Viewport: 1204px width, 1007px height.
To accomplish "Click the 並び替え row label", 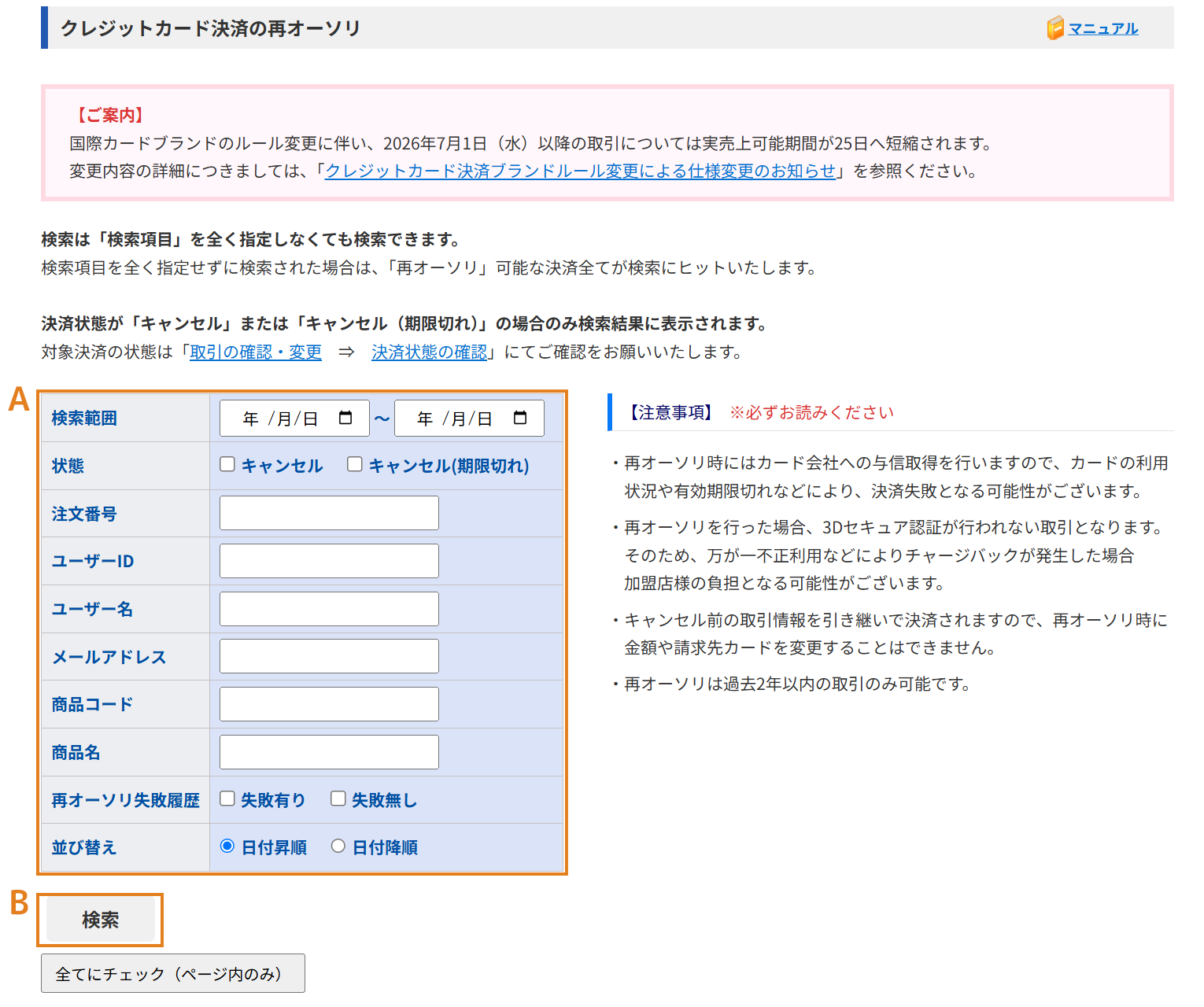I will point(84,847).
